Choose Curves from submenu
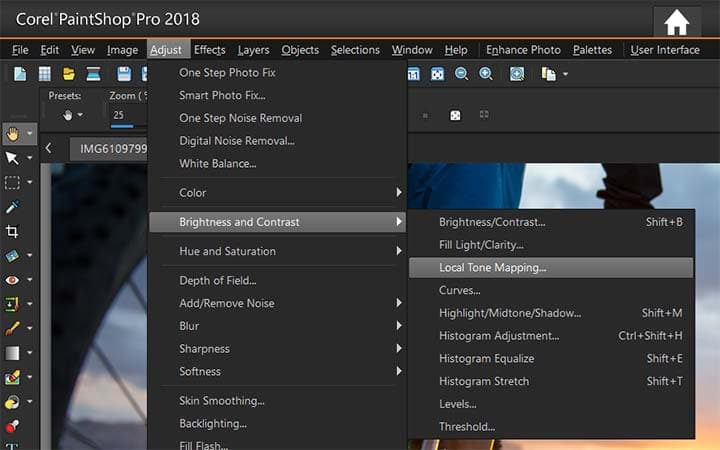This screenshot has width=720, height=450. pos(551,290)
